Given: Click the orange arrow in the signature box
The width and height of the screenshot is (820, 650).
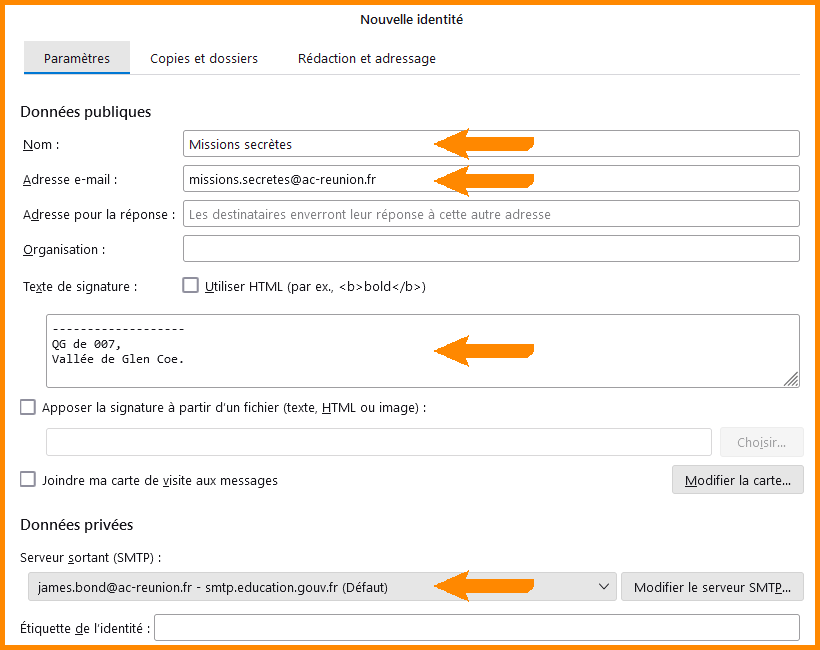Looking at the screenshot, I should point(483,350).
